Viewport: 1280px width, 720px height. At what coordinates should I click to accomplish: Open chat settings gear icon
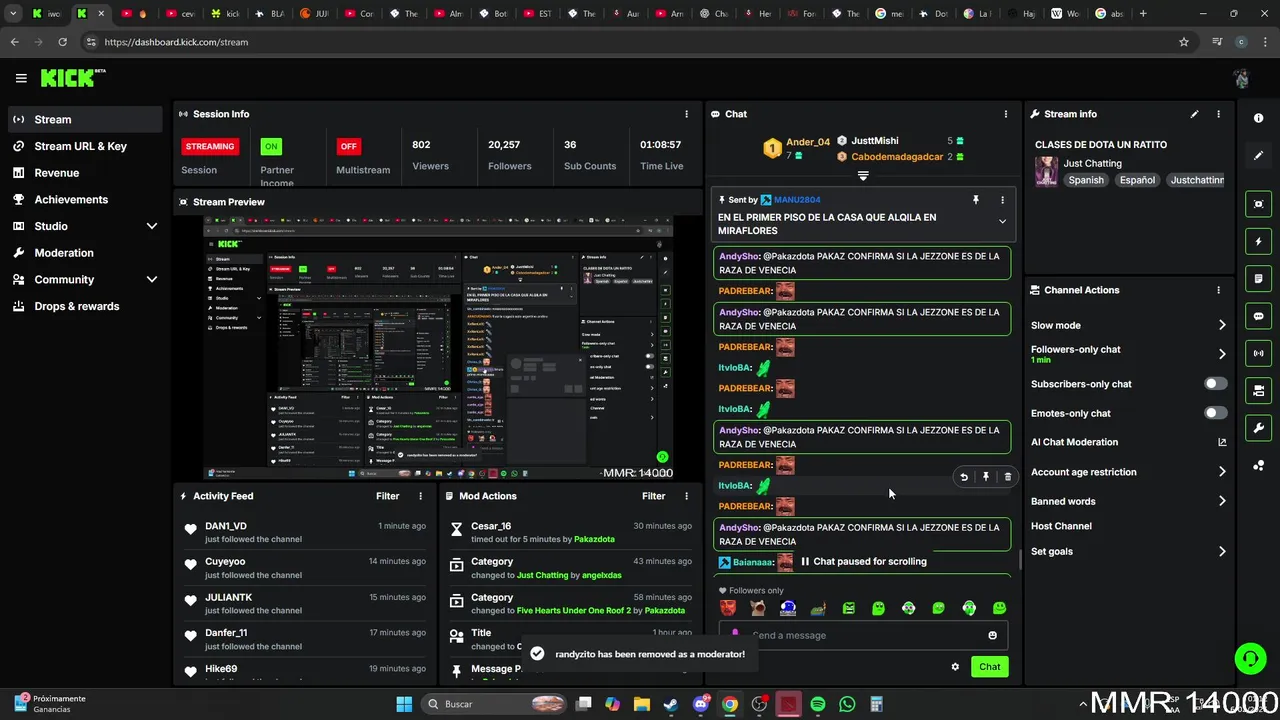pyautogui.click(x=955, y=667)
